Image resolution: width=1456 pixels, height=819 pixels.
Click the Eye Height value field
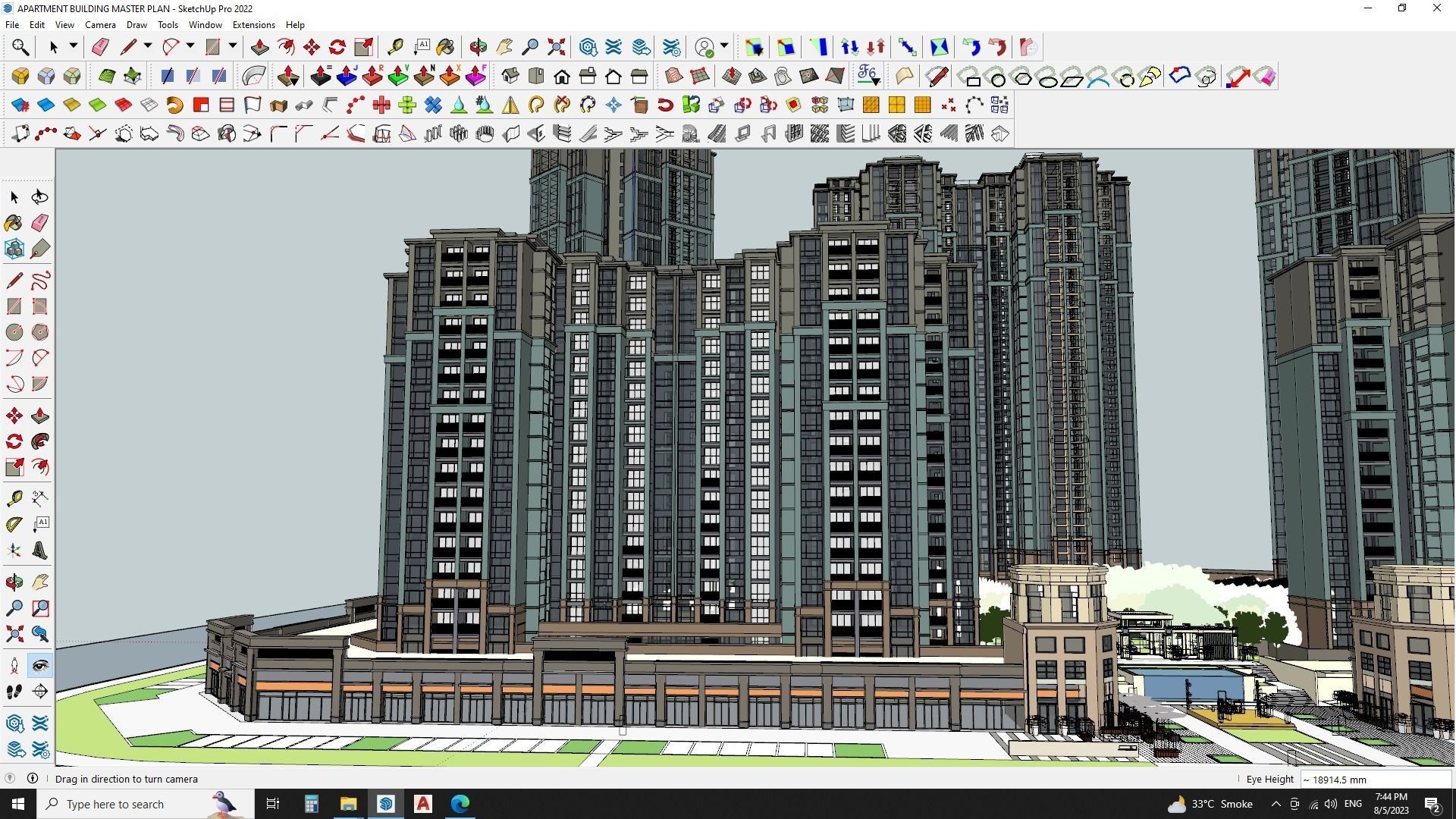click(x=1376, y=780)
